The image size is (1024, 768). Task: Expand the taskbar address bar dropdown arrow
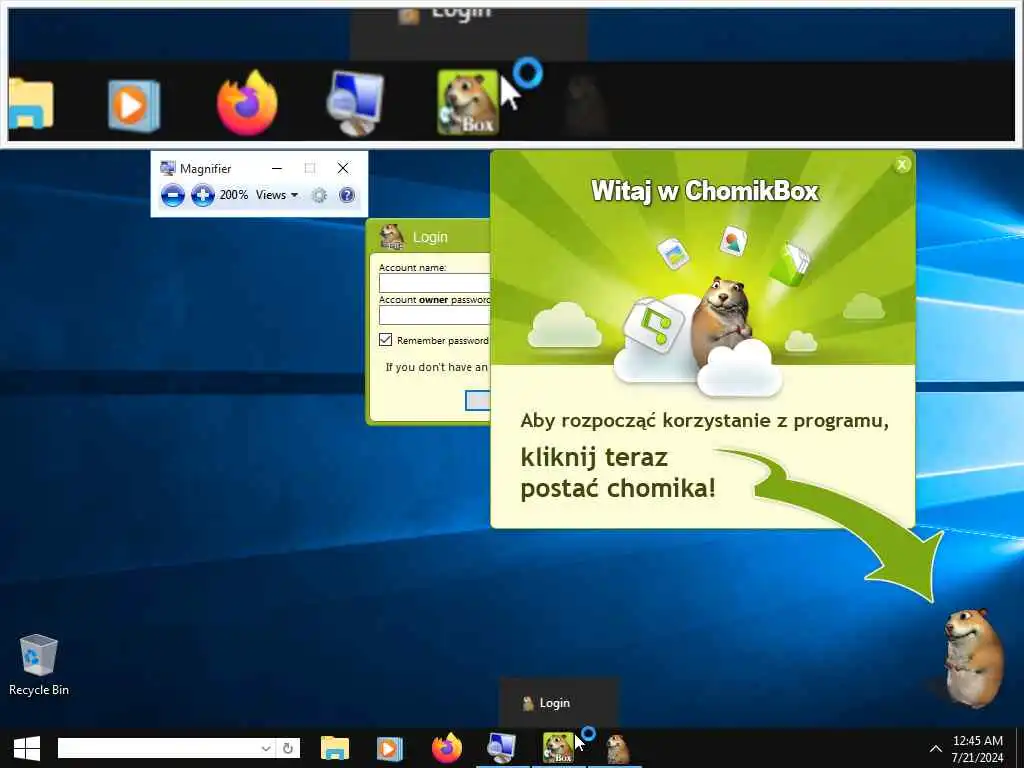266,748
